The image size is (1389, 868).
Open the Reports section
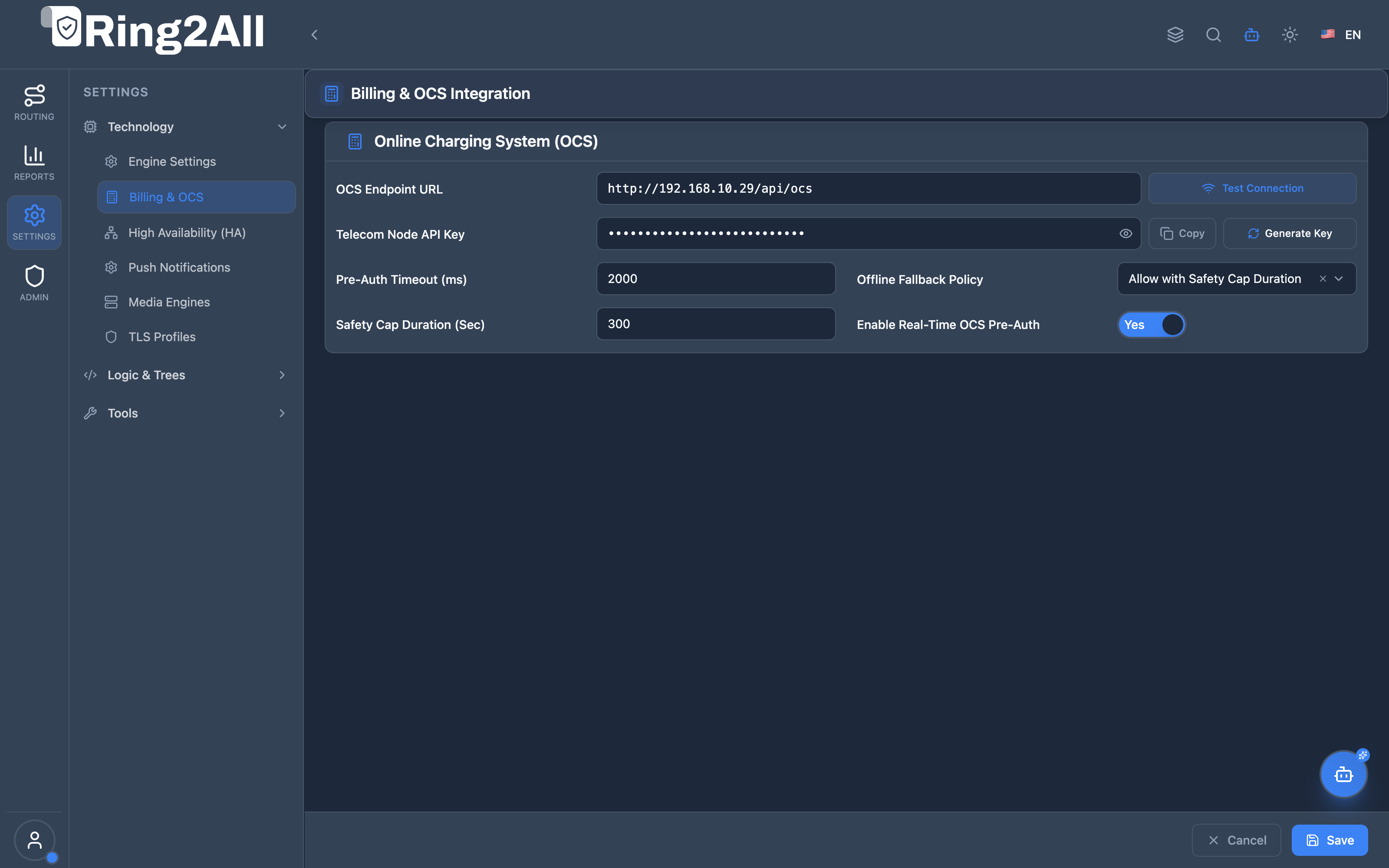tap(34, 162)
